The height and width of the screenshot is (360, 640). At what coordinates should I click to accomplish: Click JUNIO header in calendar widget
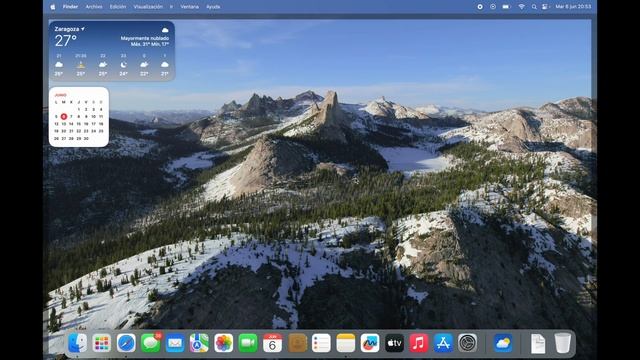tap(60, 95)
